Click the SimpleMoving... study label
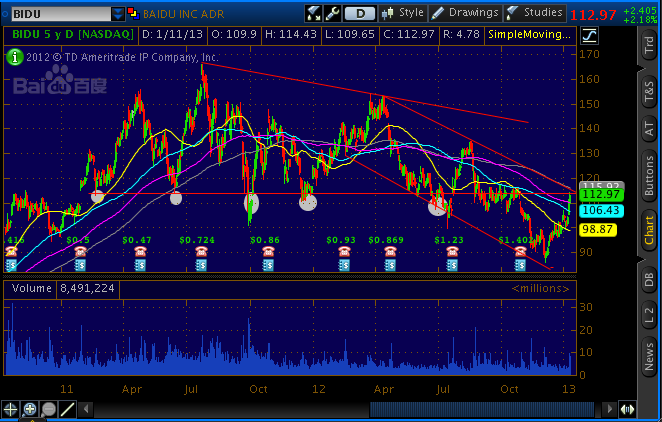The width and height of the screenshot is (662, 422). (530, 35)
